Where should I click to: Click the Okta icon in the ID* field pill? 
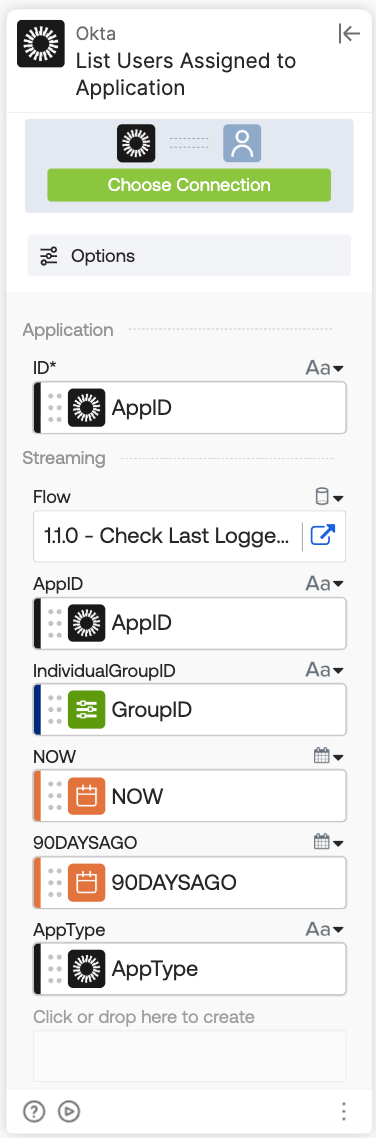(86, 408)
